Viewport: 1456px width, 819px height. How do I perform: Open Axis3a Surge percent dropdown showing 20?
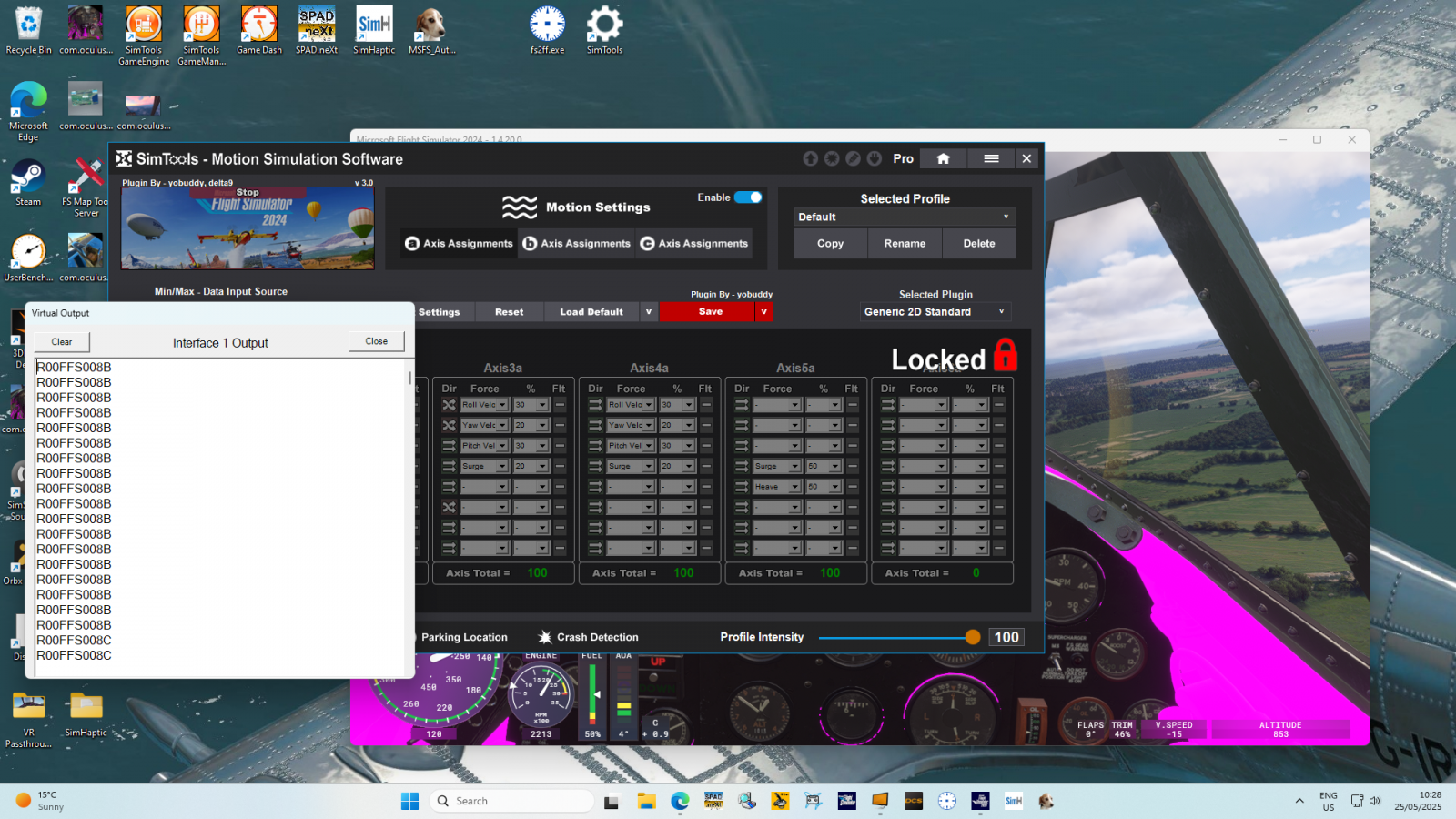point(531,466)
